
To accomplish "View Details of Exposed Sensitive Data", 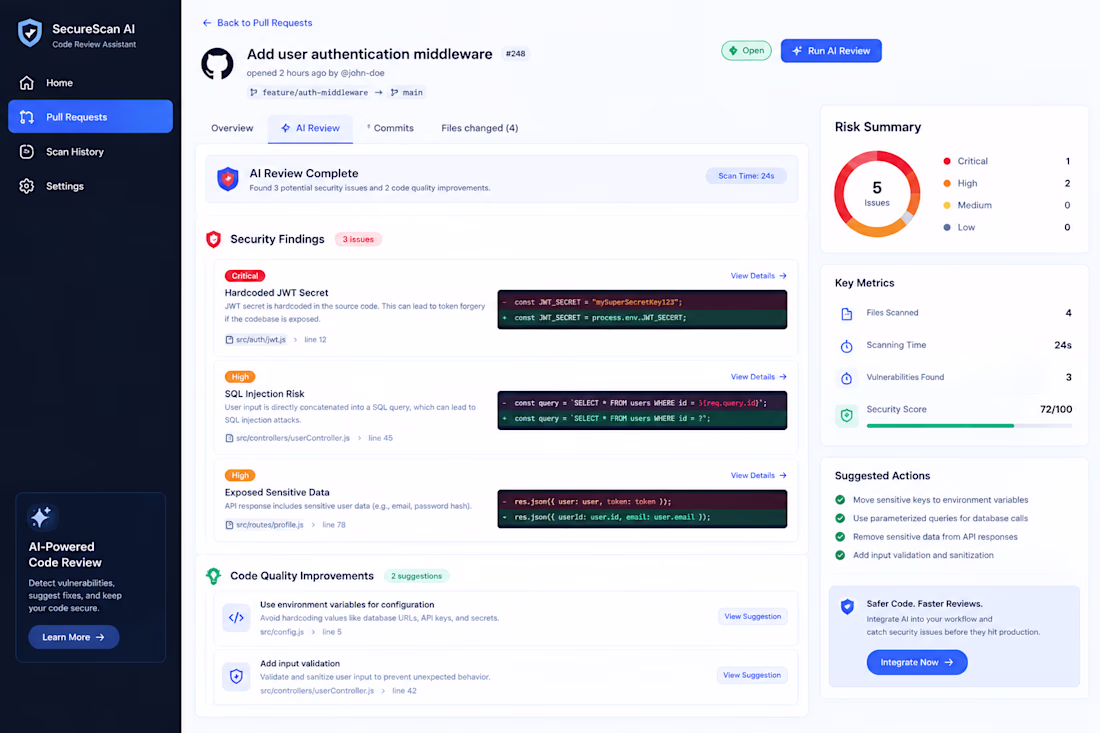I will (758, 476).
